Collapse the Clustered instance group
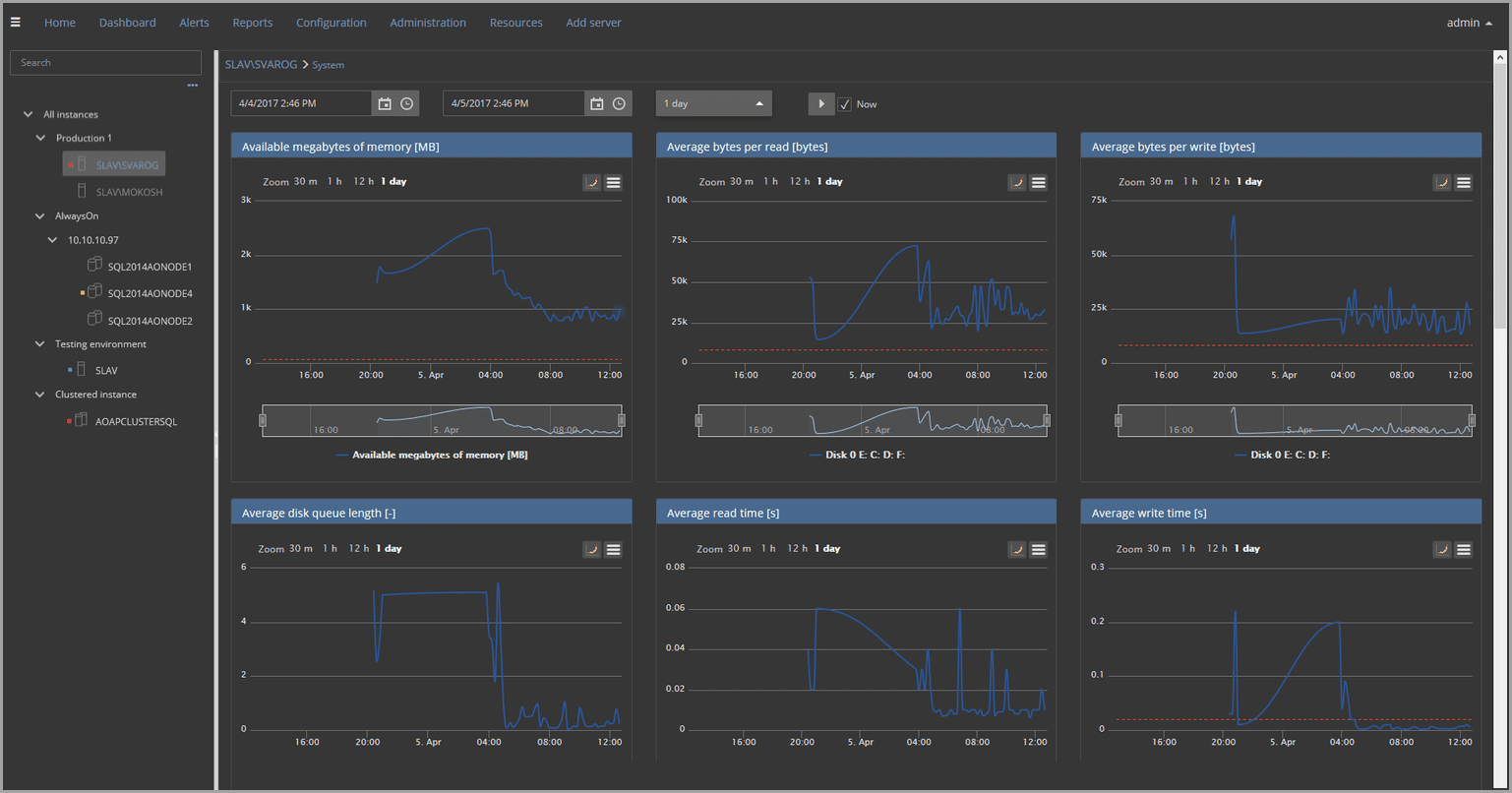The width and height of the screenshot is (1512, 793). [40, 394]
